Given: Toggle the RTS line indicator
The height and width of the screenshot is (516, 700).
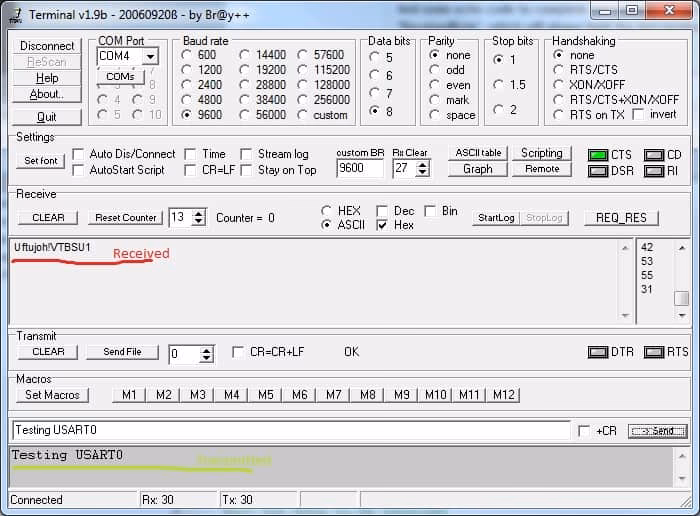Looking at the screenshot, I should 654,352.
